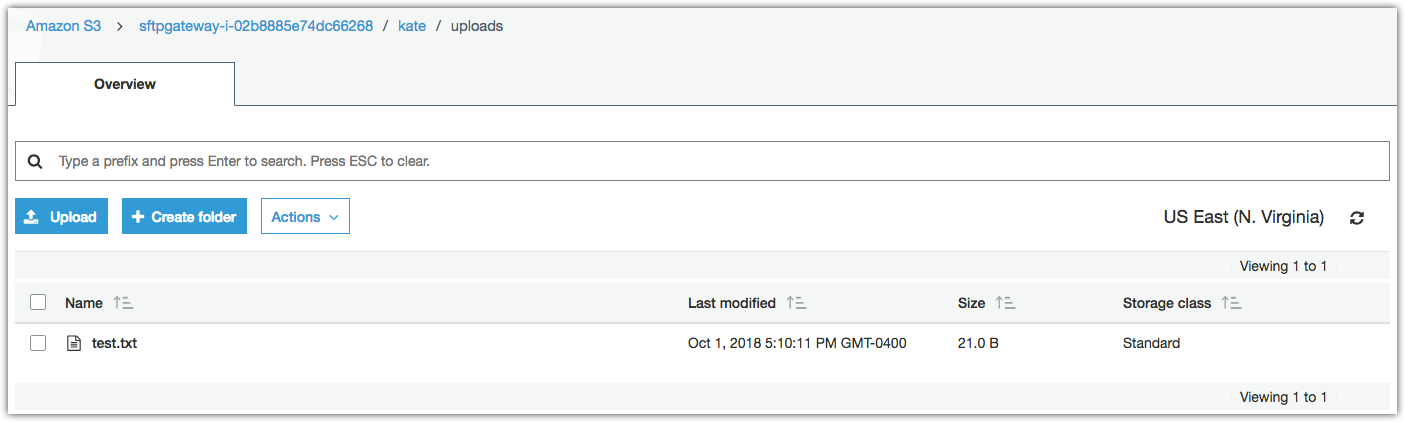Open the sftpgateway bucket breadcrumb link
This screenshot has width=1405, height=422.
pos(256,26)
